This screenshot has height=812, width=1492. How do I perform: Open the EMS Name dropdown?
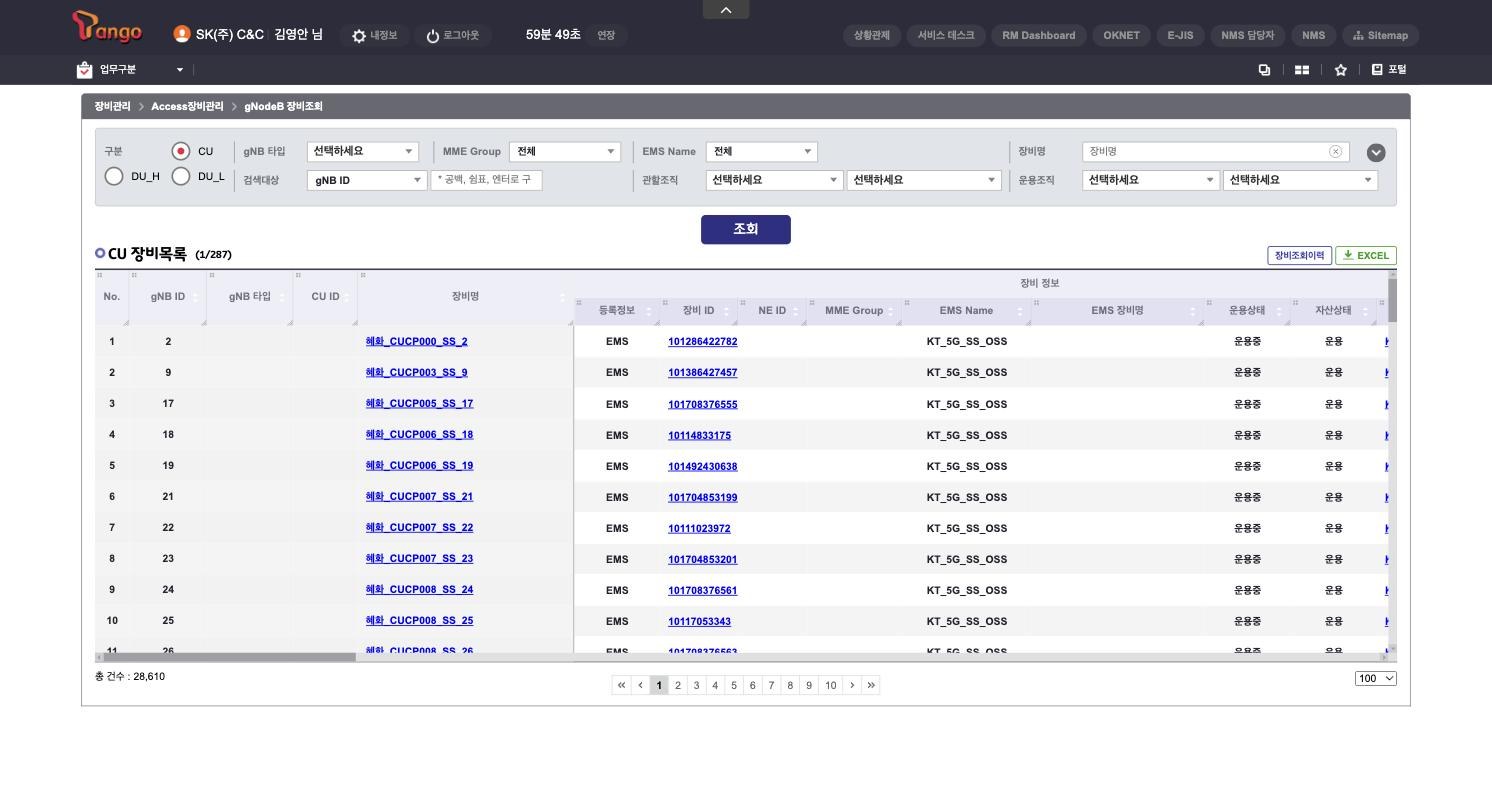pos(761,151)
